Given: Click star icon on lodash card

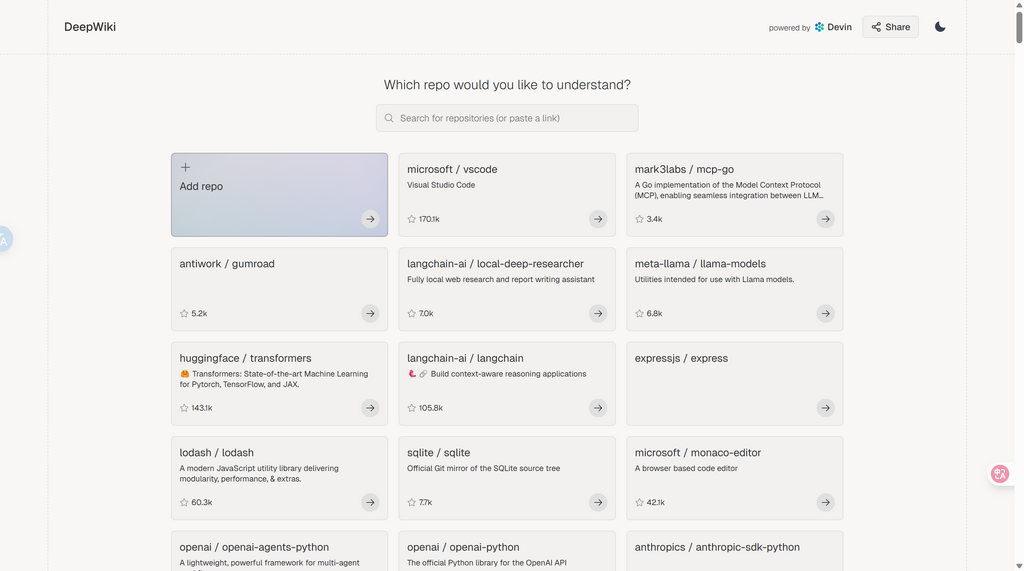Looking at the screenshot, I should tap(184, 502).
